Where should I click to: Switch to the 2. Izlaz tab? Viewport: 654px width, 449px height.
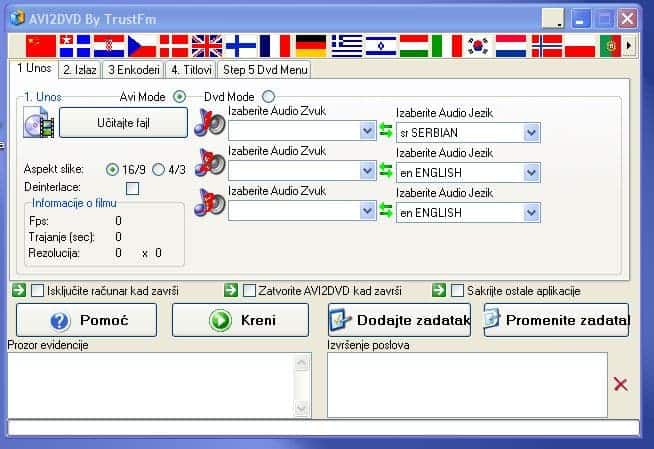[80, 70]
